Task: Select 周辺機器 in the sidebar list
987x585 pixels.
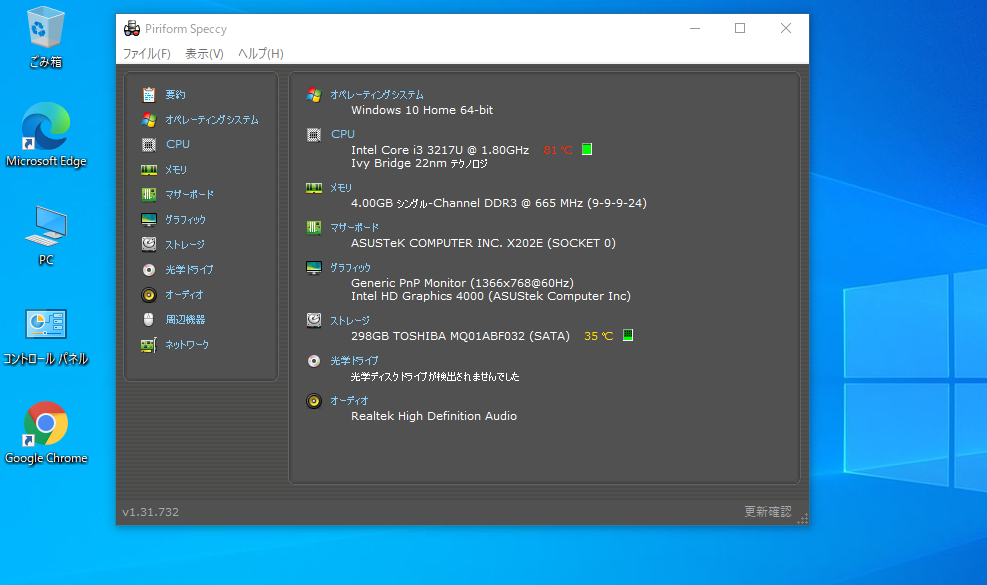Action: coord(185,319)
